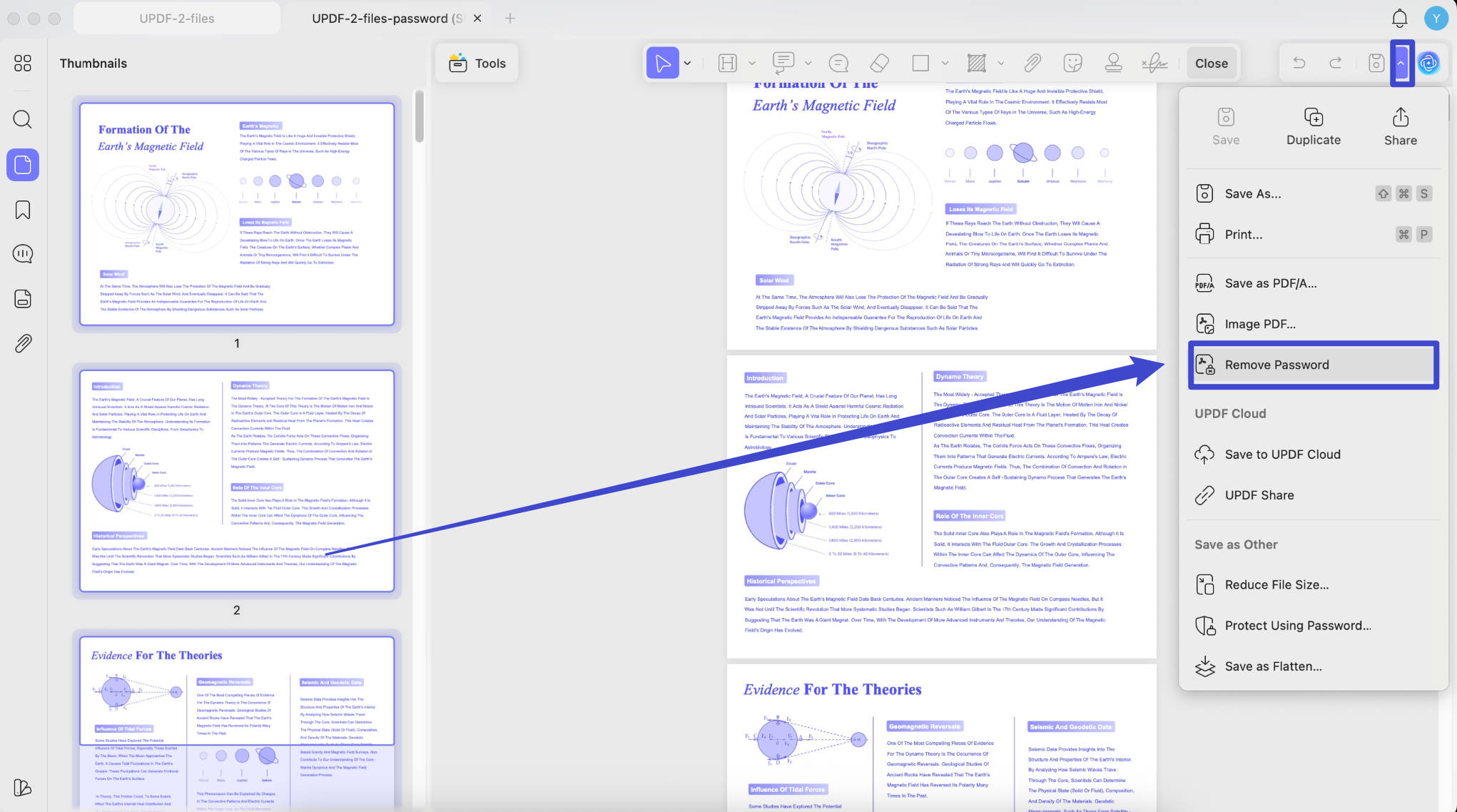Screen dimensions: 1457x812
Task: Expand the rectangle shape dropdown arrow
Action: click(945, 63)
